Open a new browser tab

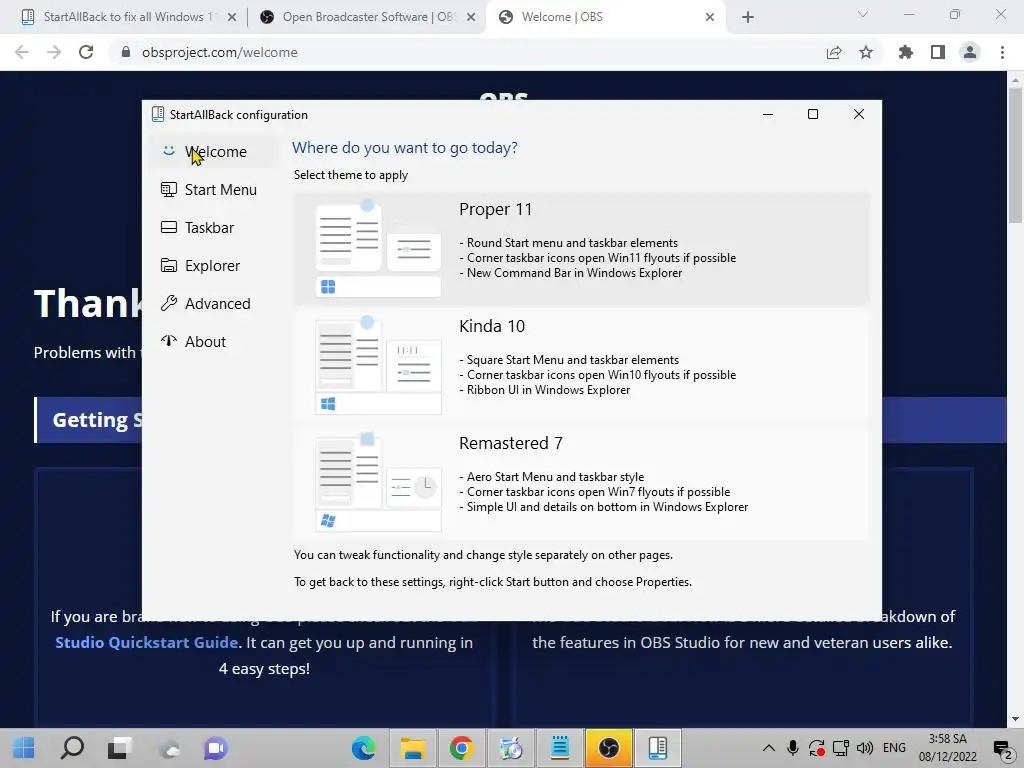point(748,17)
